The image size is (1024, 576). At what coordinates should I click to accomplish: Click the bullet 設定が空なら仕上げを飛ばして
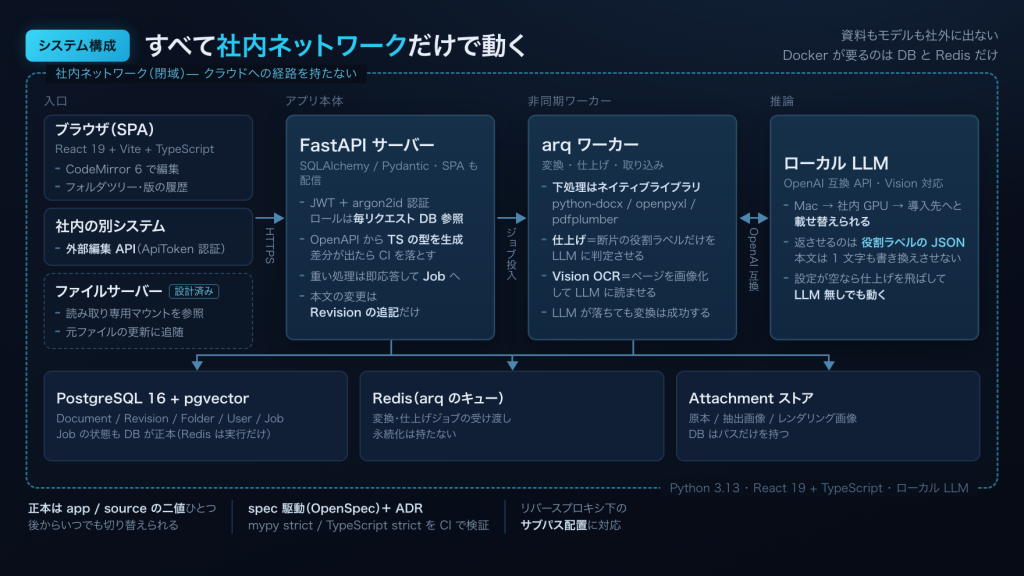870,279
